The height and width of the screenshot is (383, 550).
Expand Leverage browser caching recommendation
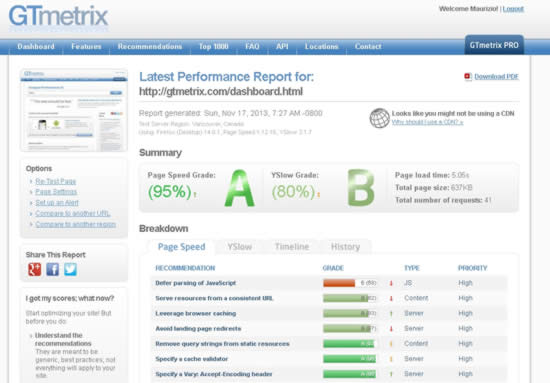(x=195, y=313)
